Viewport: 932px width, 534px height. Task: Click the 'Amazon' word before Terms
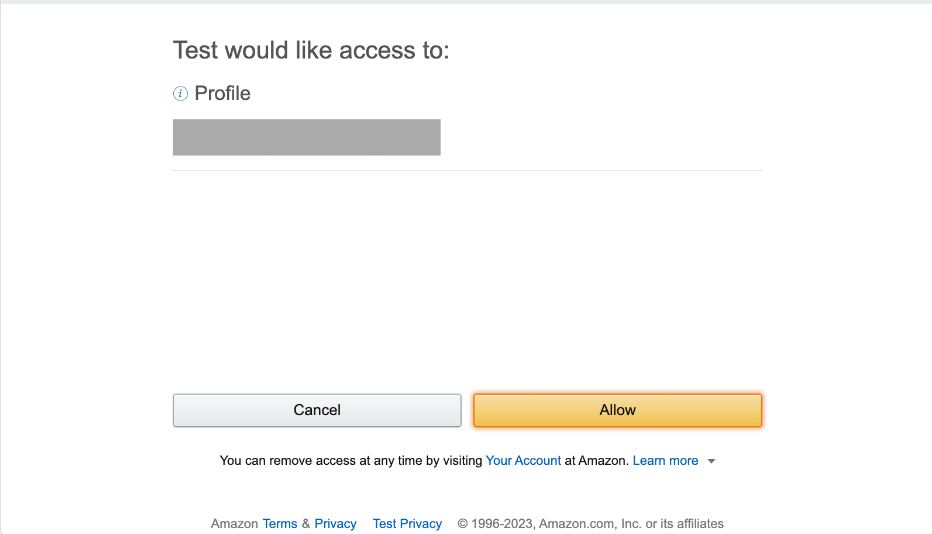click(x=234, y=524)
